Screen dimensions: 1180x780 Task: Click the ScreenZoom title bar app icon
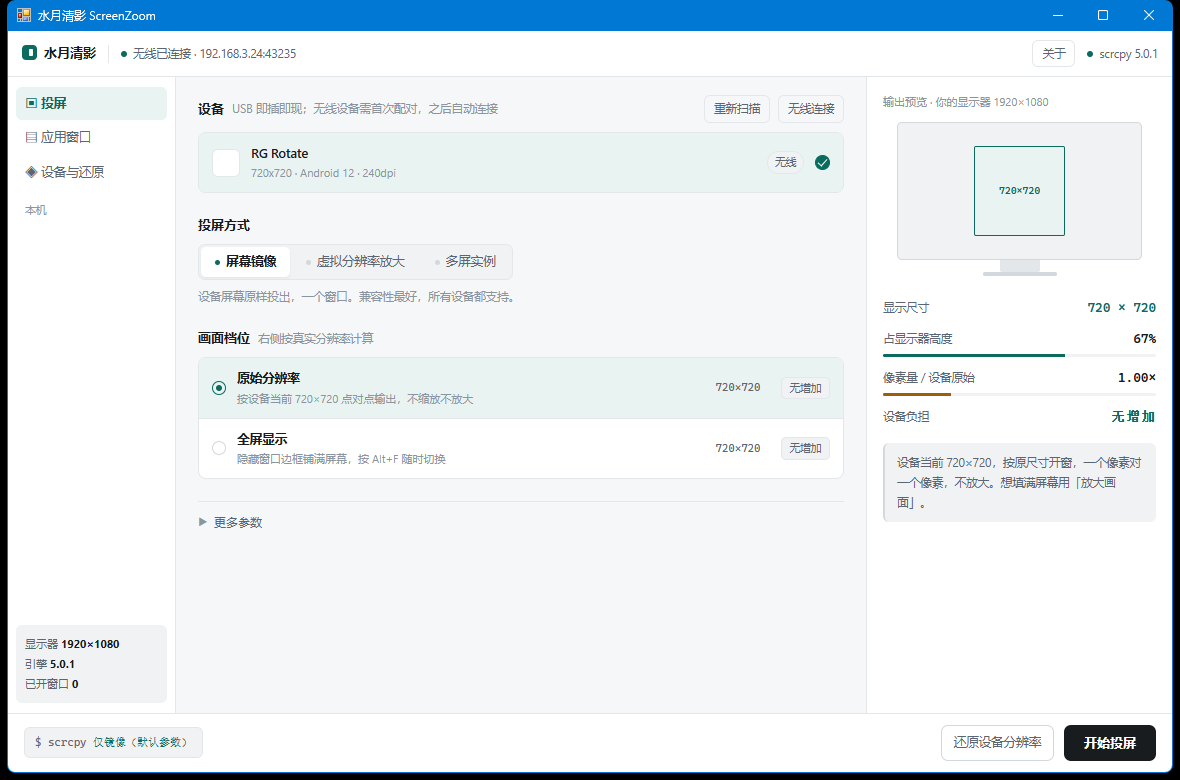click(24, 15)
